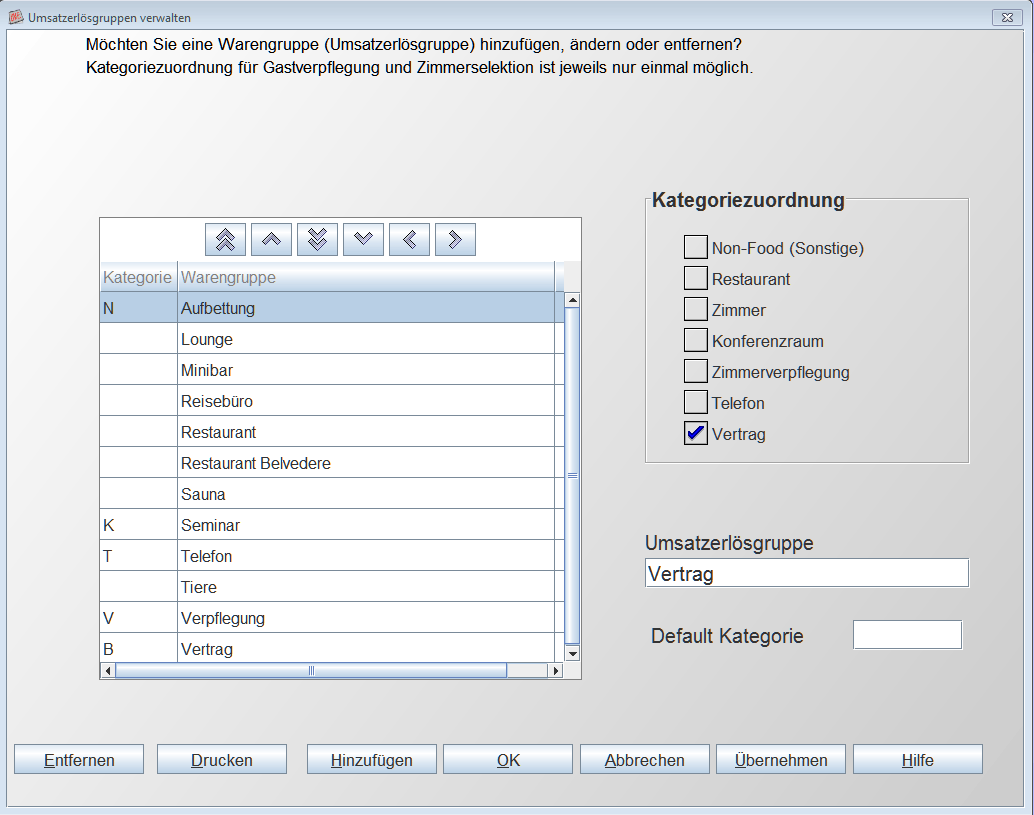Enable the Non-Food (Sonstige) checkbox
Image resolution: width=1034 pixels, height=815 pixels.
[696, 247]
